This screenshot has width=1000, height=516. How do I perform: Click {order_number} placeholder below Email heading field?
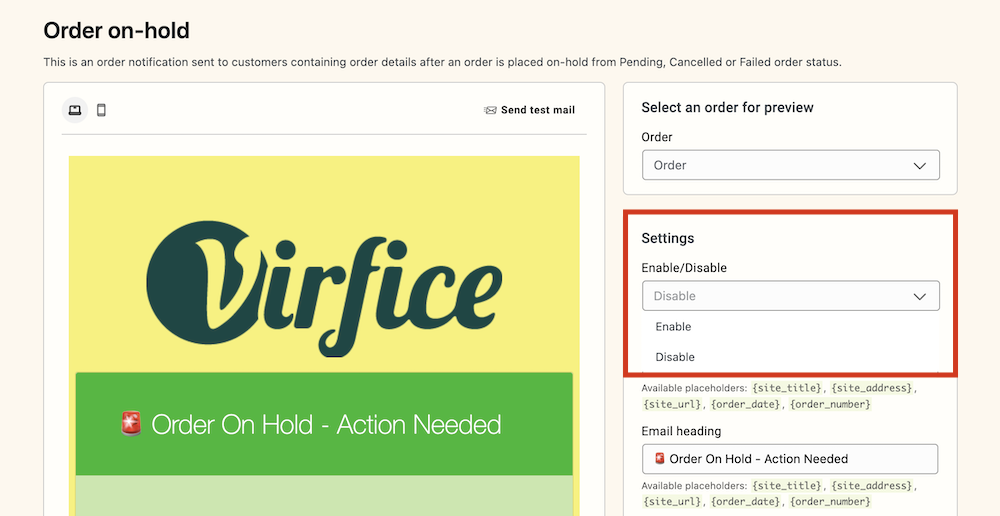tap(829, 502)
